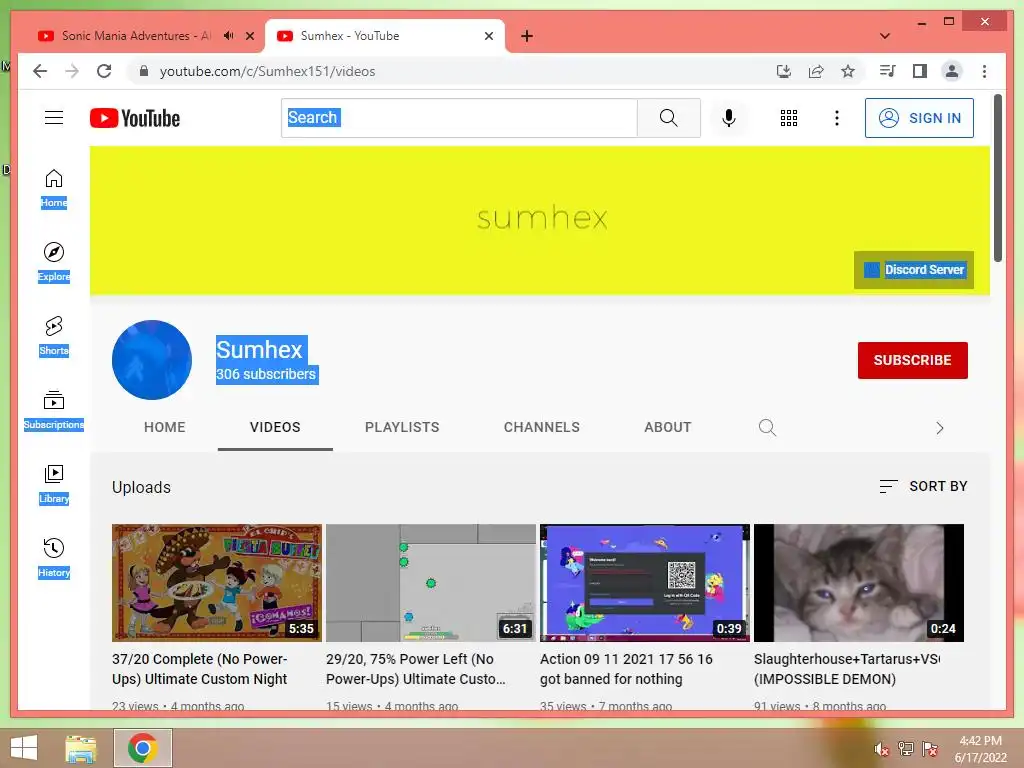The width and height of the screenshot is (1024, 768).
Task: Open the media control icon
Action: [x=888, y=71]
